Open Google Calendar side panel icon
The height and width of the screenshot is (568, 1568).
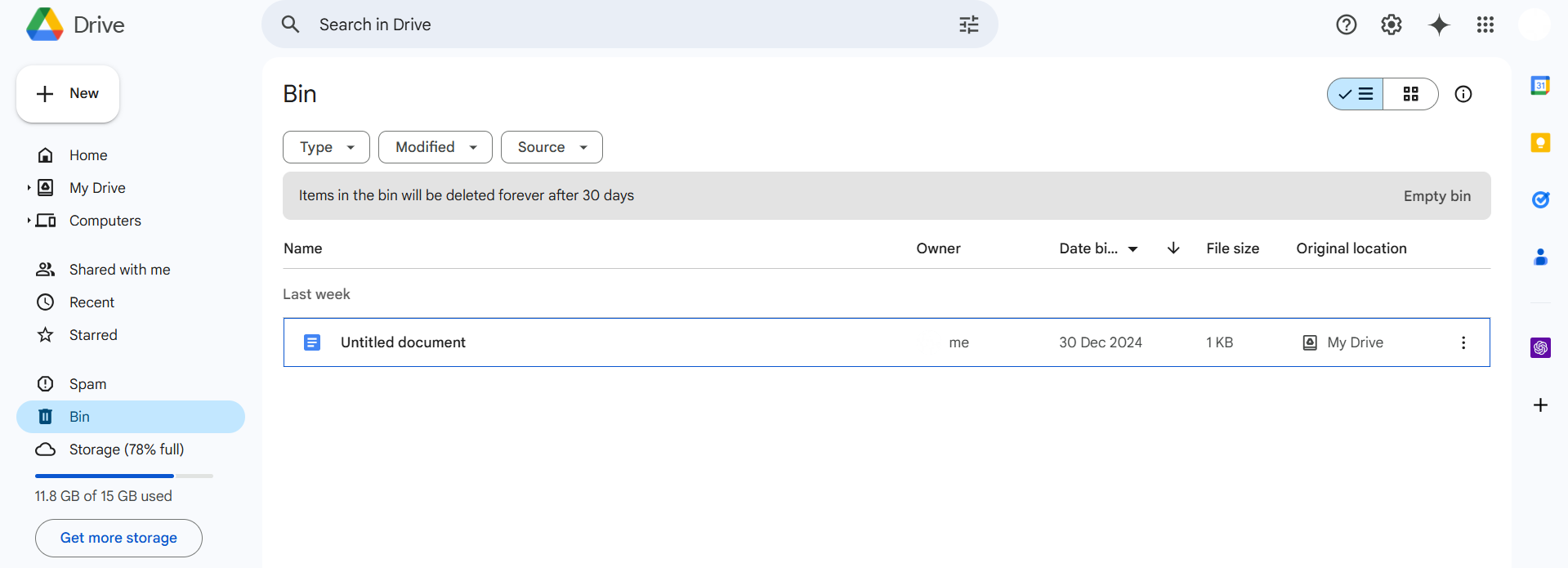click(x=1540, y=85)
